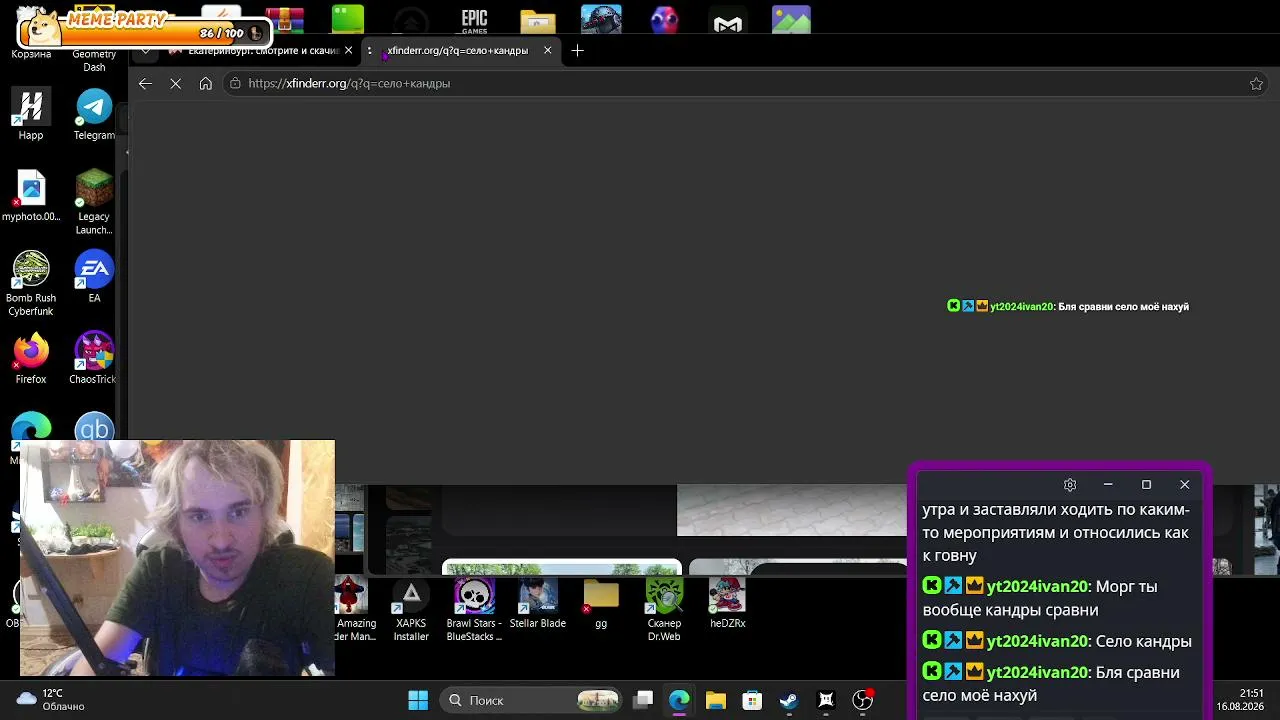The width and height of the screenshot is (1280, 720).
Task: Open File Explorer from the taskbar
Action: tap(715, 700)
